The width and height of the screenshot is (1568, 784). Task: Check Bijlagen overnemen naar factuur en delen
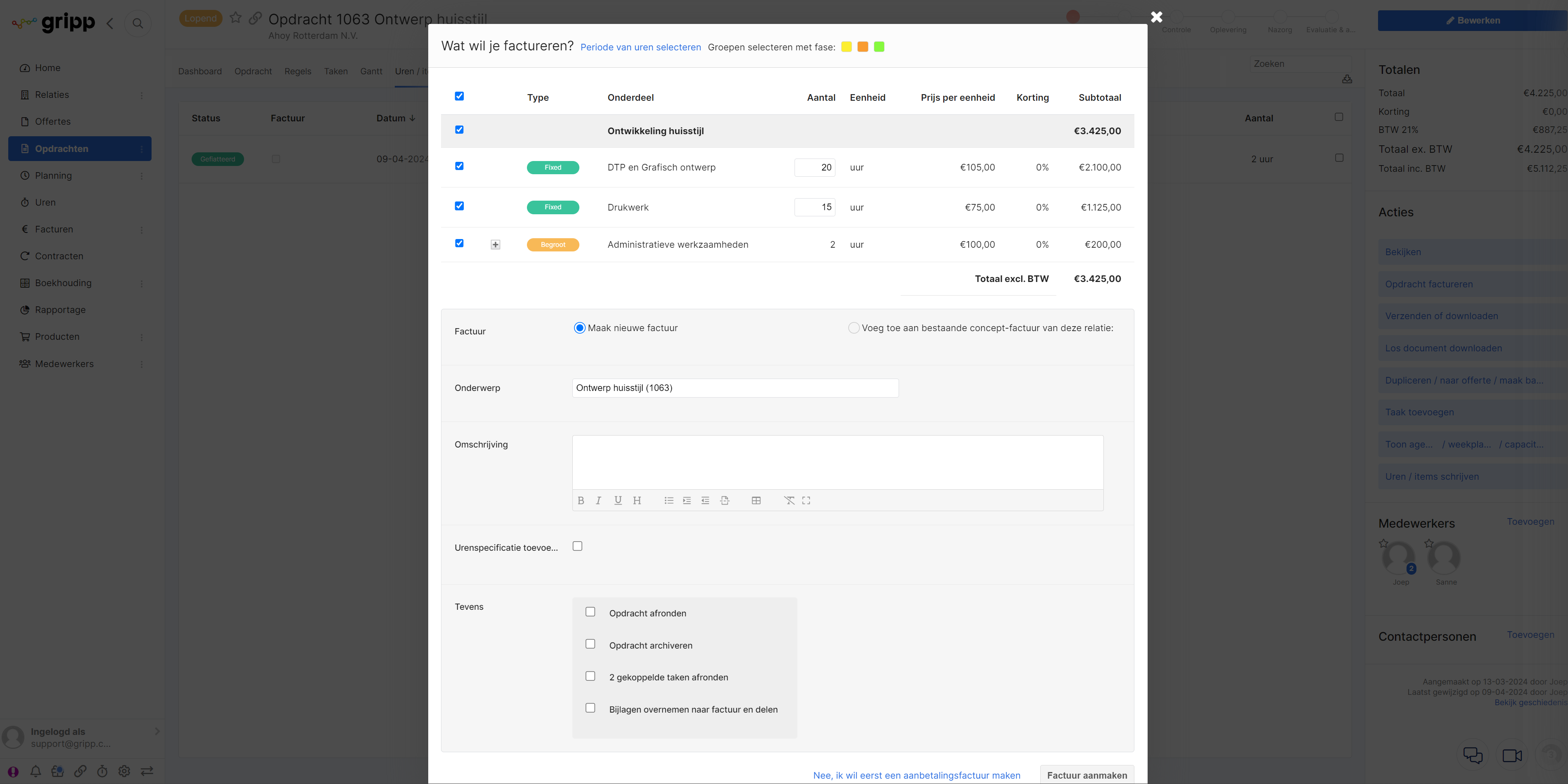(591, 708)
